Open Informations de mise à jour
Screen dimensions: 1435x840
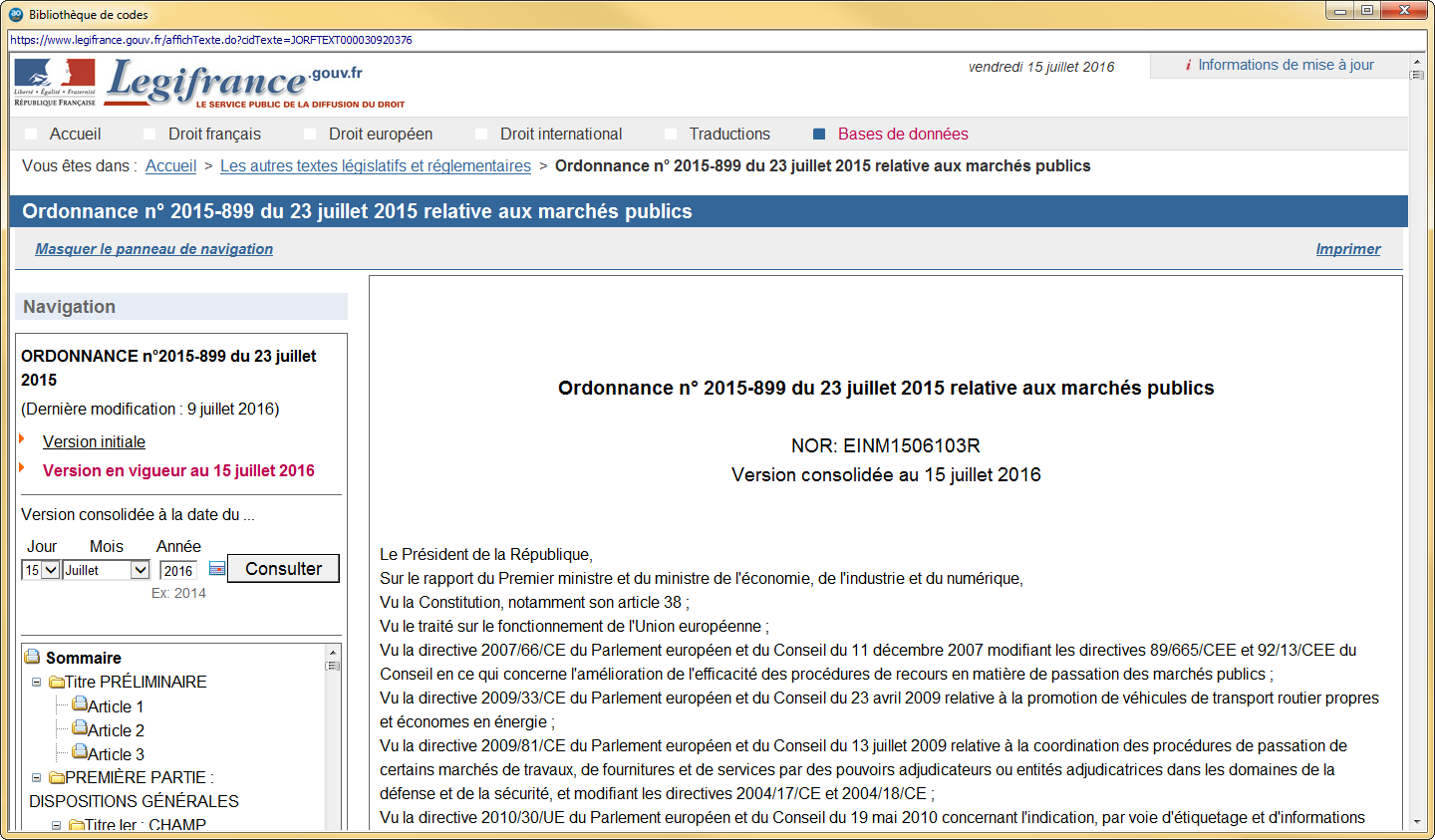[x=1286, y=65]
